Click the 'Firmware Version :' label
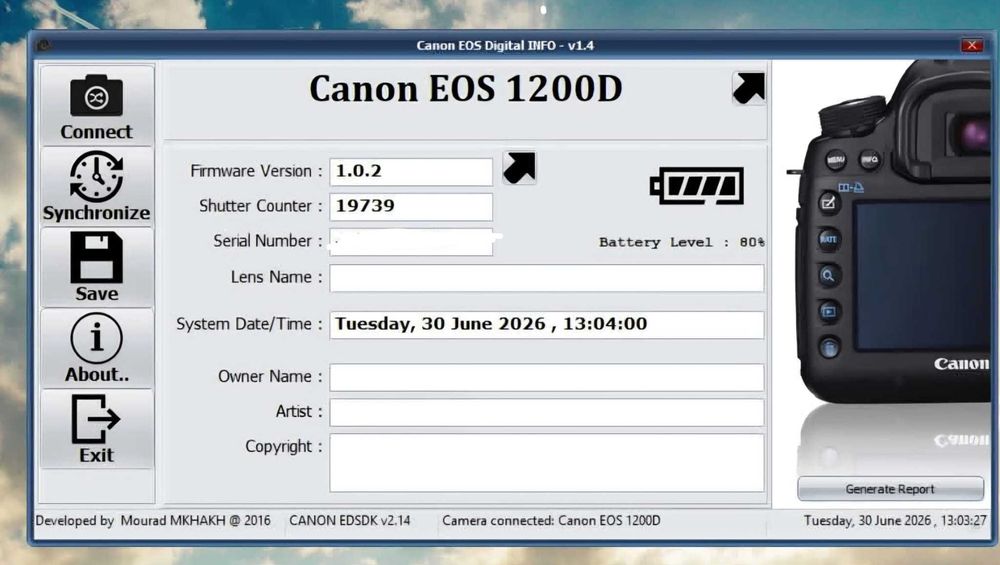The image size is (1000, 565). [x=256, y=171]
